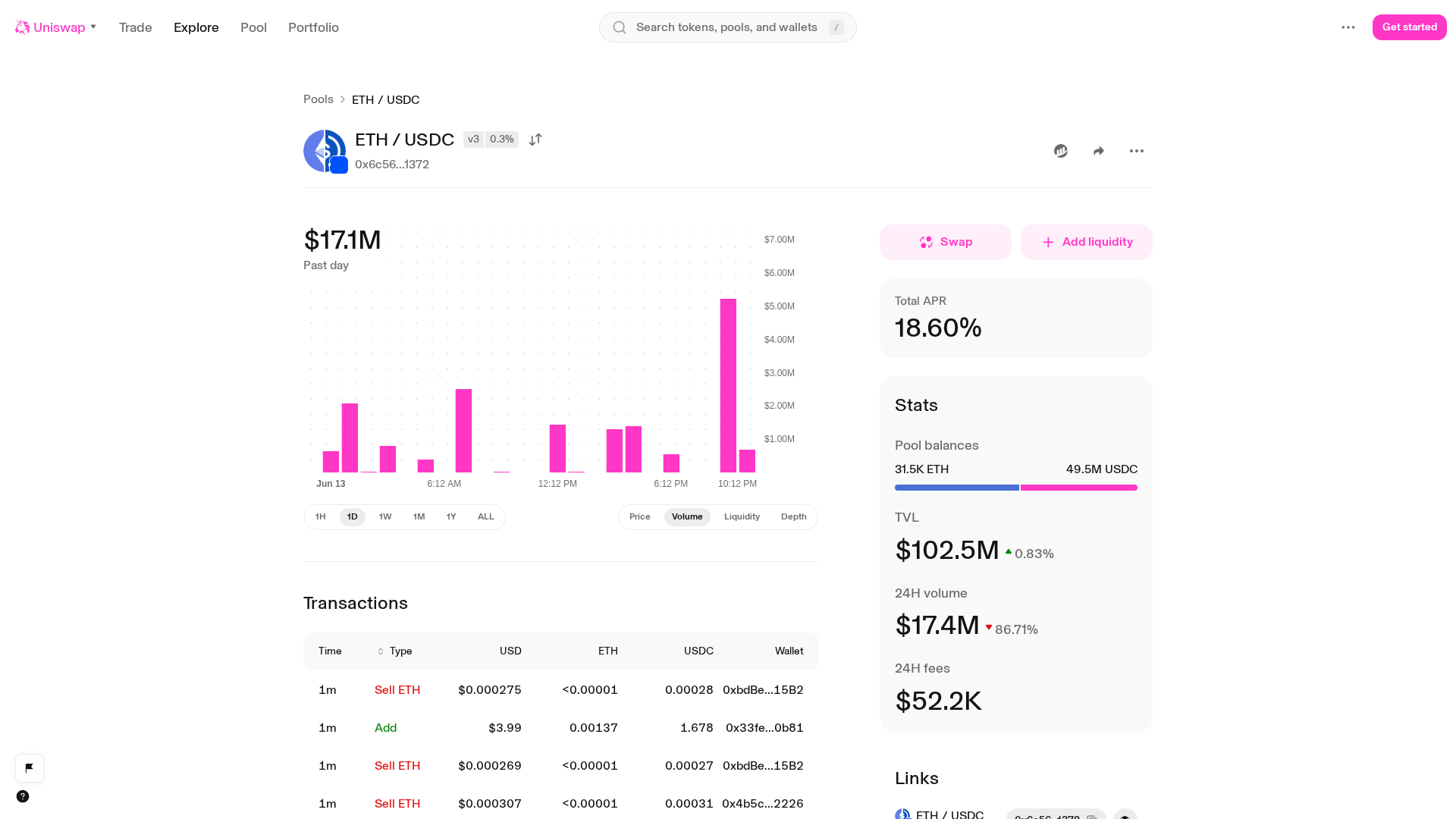The image size is (1456, 819).
Task: Click the 31.5K ETH pool balance
Action: (x=921, y=469)
